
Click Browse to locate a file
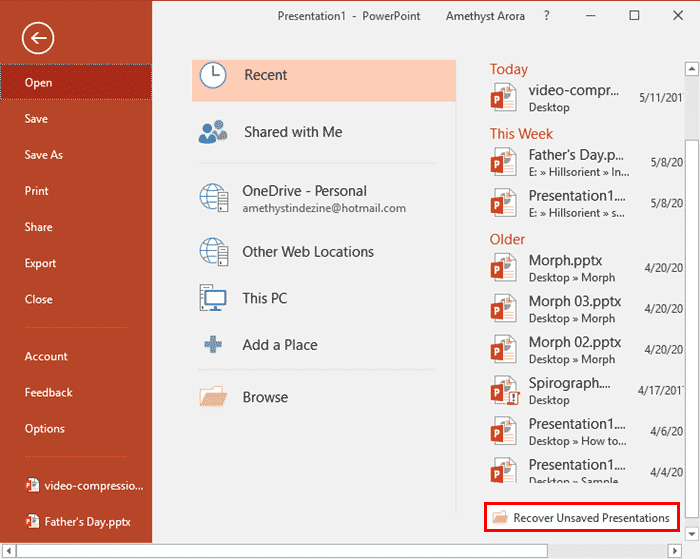coord(324,397)
